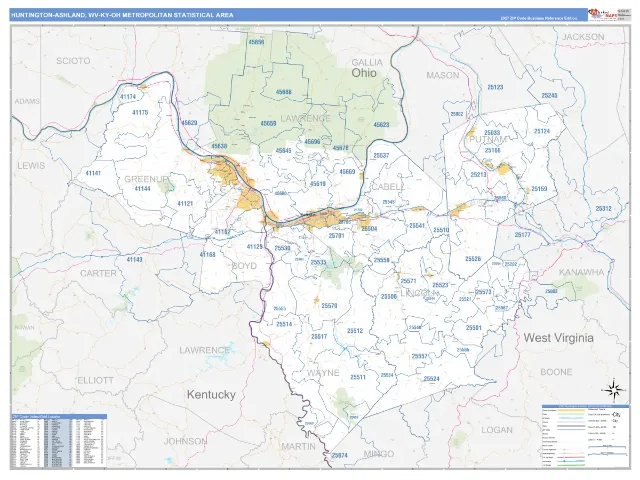Image resolution: width=640 pixels, height=480 pixels.
Task: Click the LOGAN county label
Action: click(497, 430)
